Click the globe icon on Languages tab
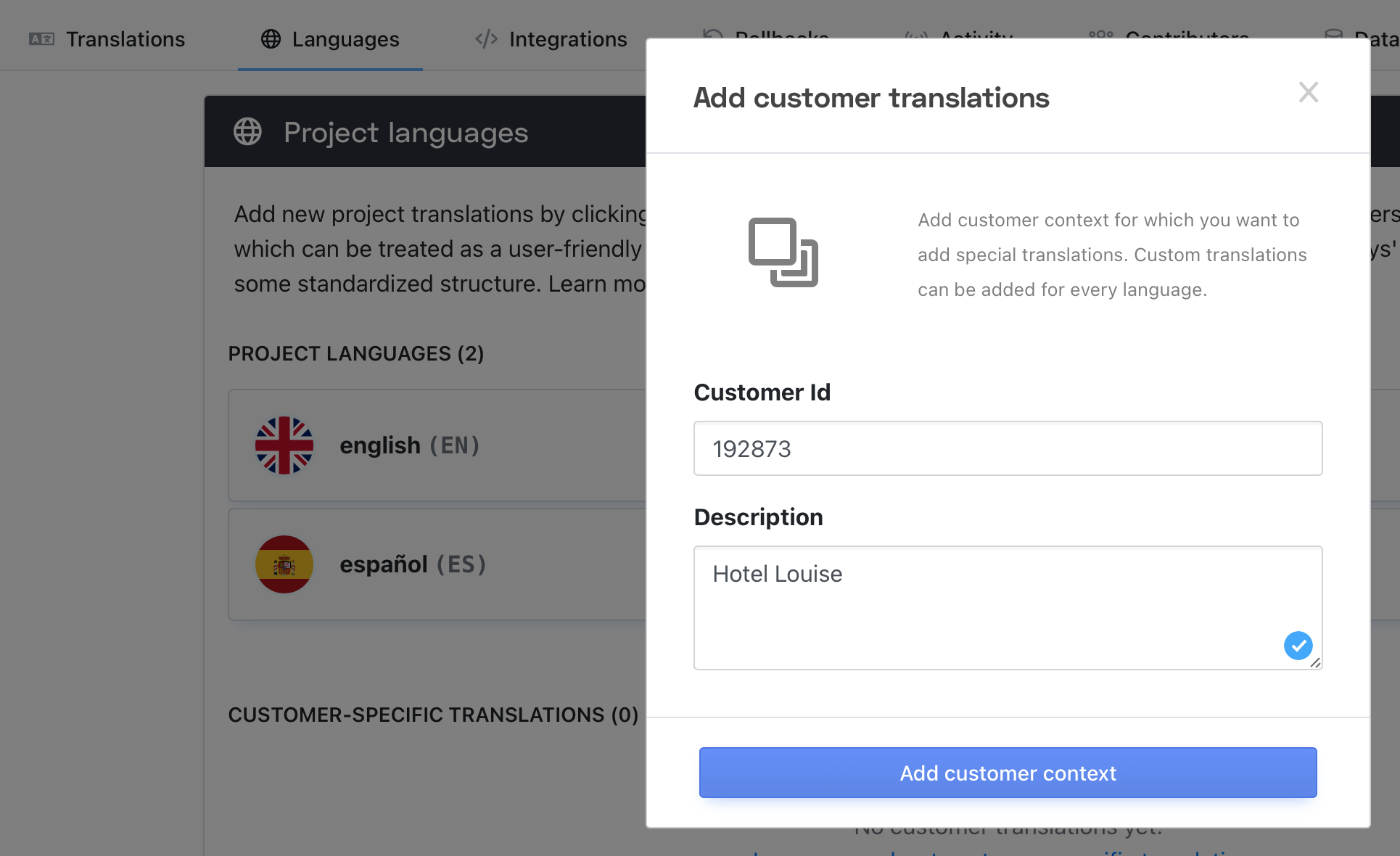This screenshot has height=856, width=1400. [x=271, y=39]
